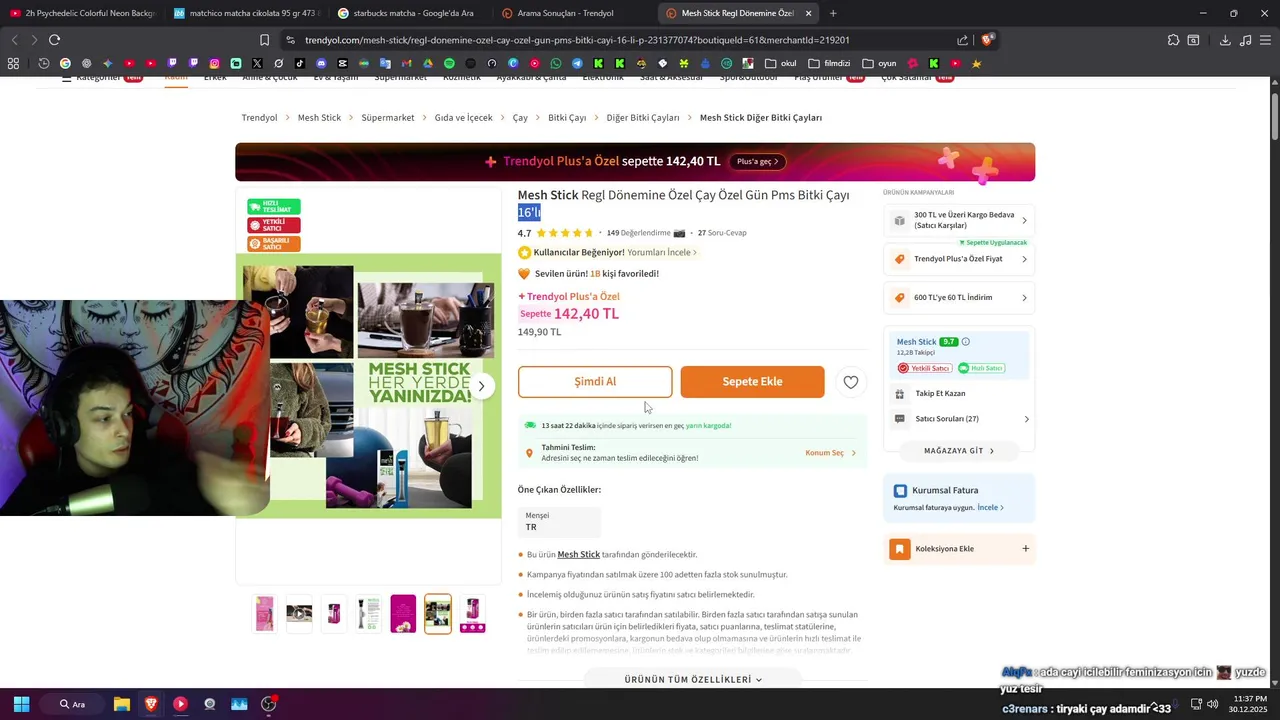Expand 300 TL ve Üzeri Kargo Bedava campaign

[959, 220]
